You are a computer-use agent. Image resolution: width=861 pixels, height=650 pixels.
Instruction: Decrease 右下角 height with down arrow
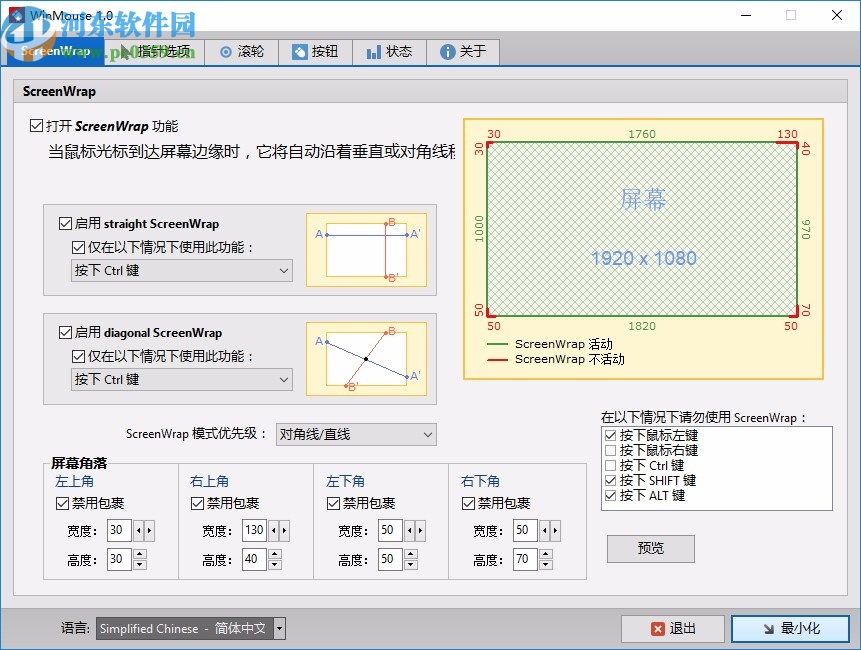tap(546, 565)
